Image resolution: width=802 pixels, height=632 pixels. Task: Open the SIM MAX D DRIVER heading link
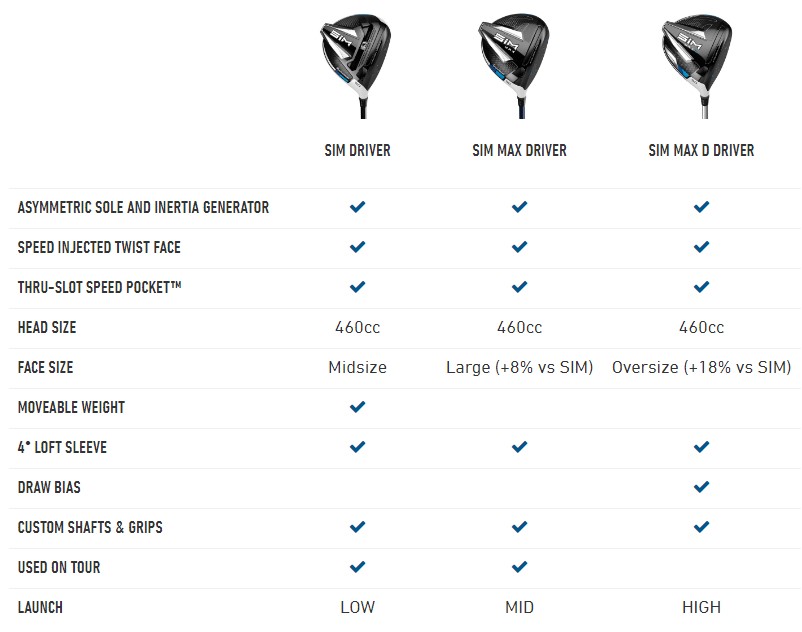[x=701, y=150]
